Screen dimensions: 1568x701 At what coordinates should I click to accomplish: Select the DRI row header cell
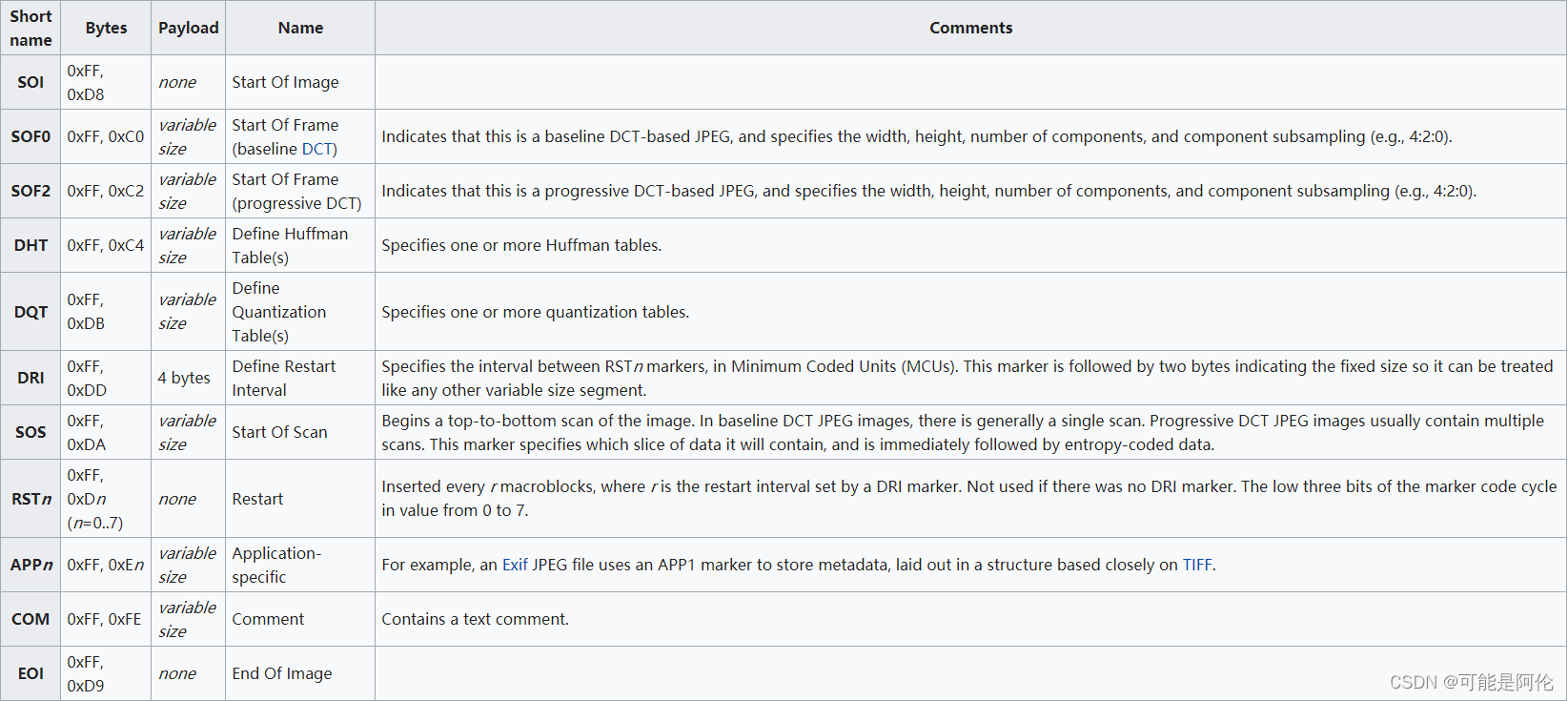31,378
